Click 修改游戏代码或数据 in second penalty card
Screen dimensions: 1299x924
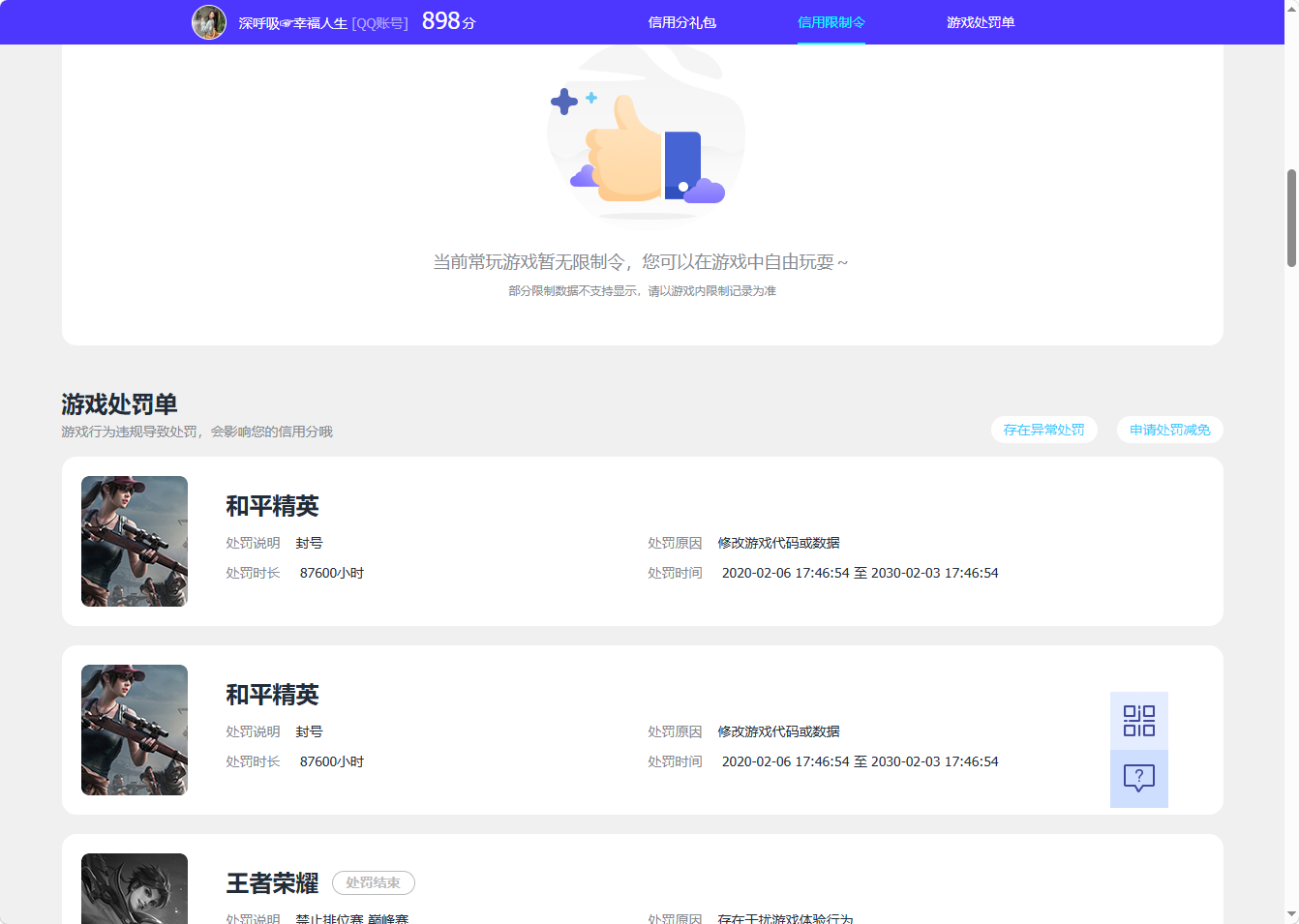coord(779,731)
